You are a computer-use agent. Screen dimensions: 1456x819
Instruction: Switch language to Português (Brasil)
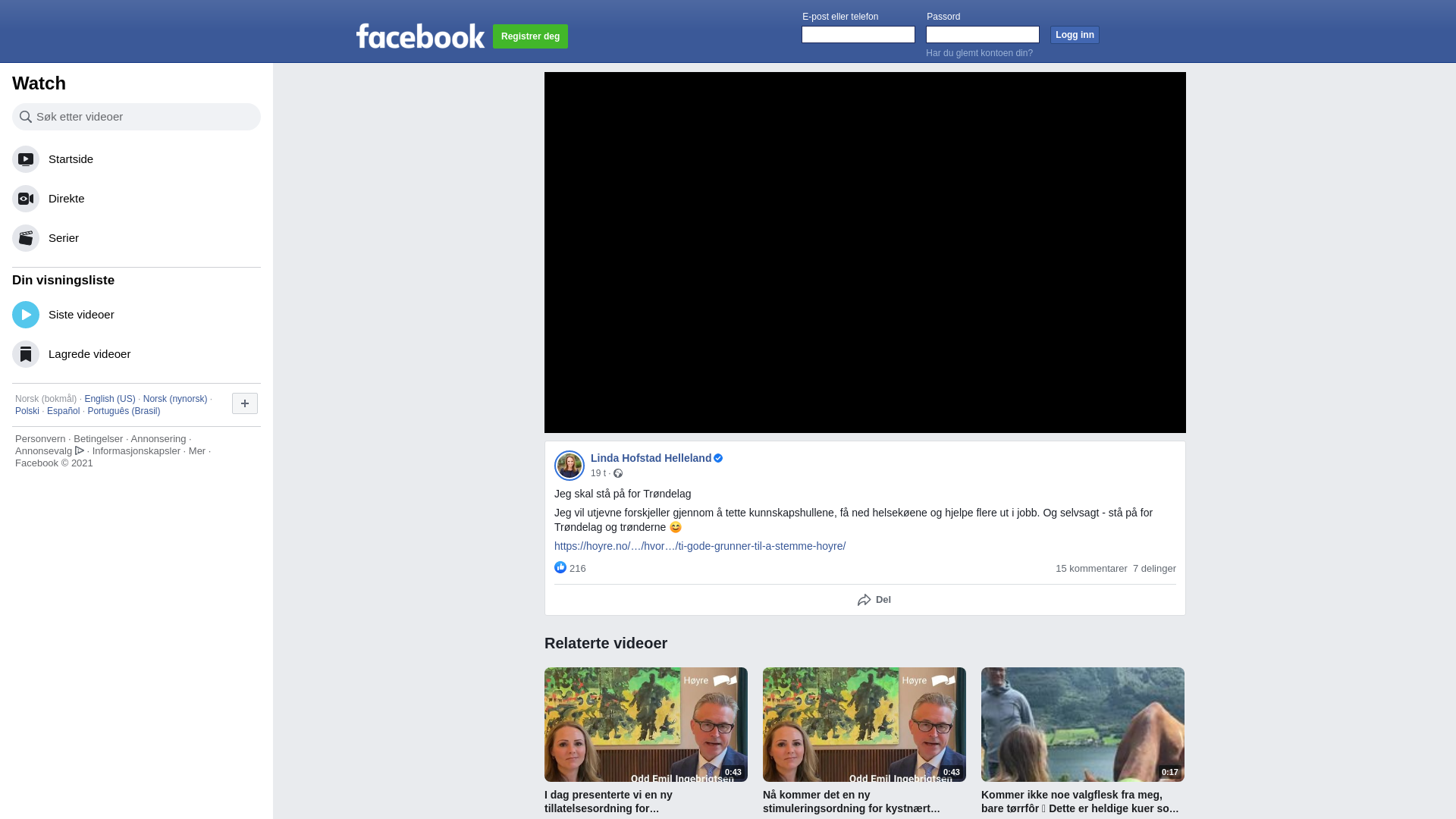click(x=124, y=411)
